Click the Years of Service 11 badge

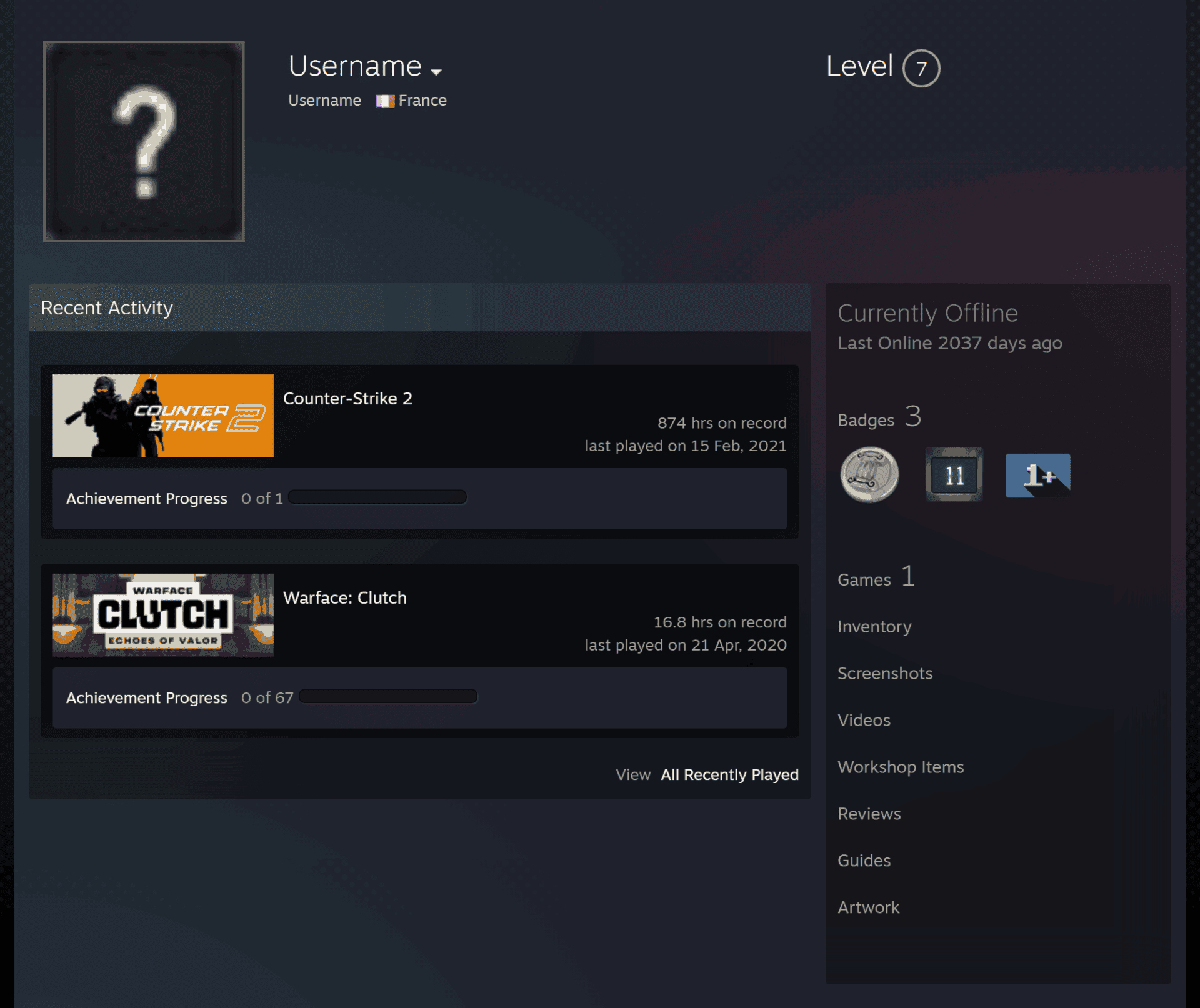(954, 475)
